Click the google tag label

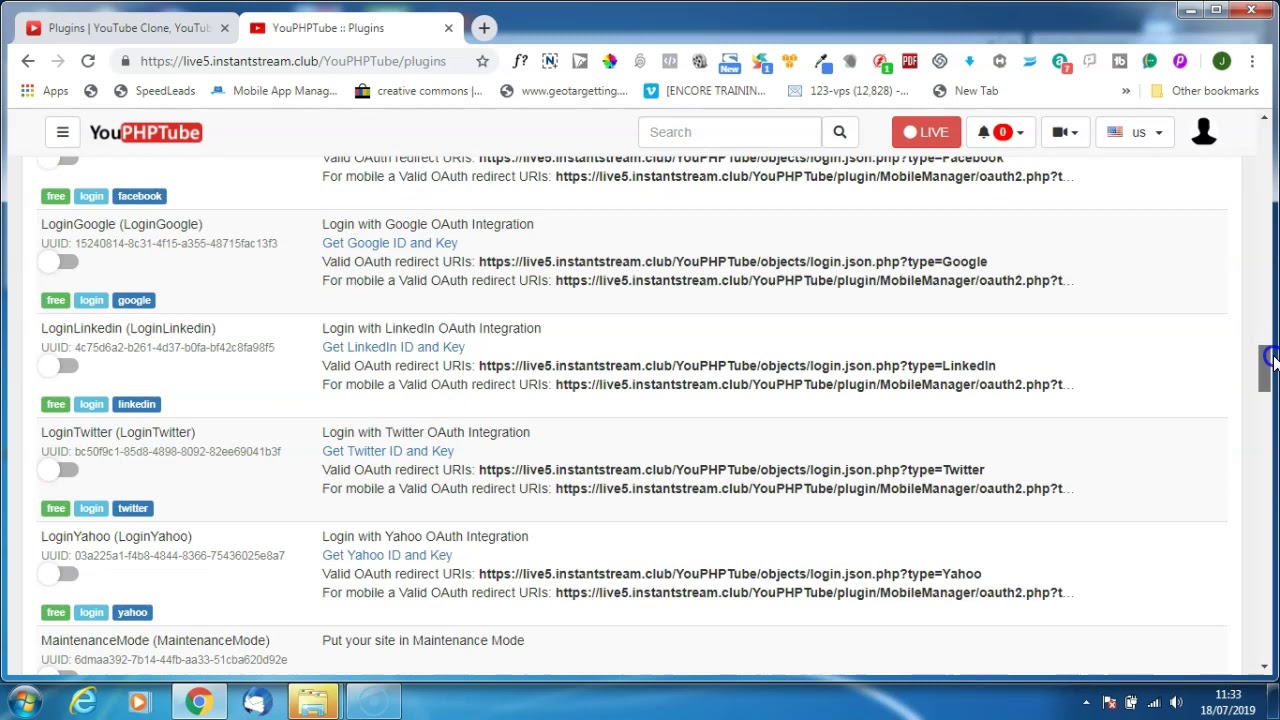134,300
